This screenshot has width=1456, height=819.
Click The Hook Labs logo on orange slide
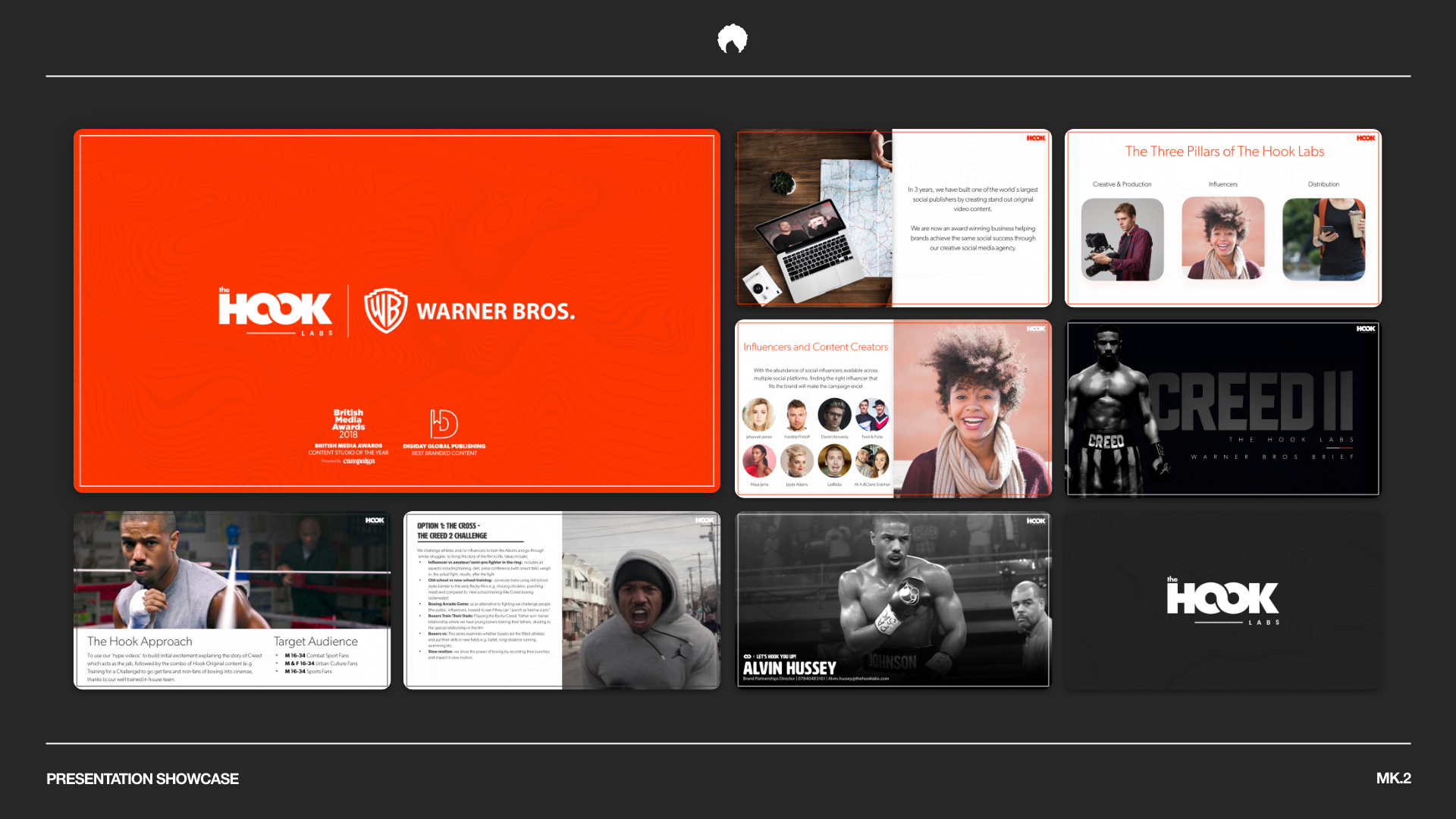click(x=275, y=311)
